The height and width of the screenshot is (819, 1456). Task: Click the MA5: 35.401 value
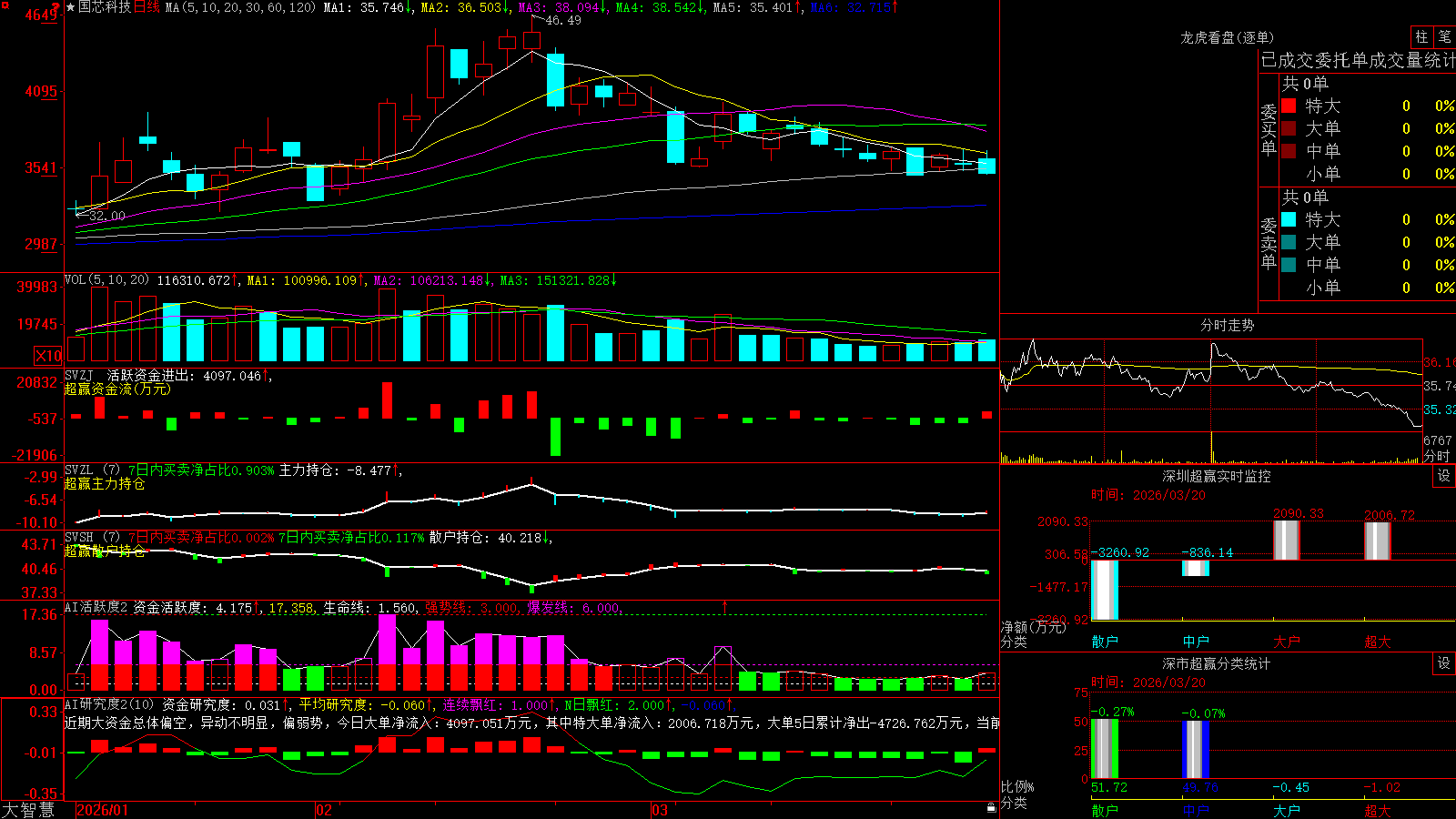click(x=753, y=7)
